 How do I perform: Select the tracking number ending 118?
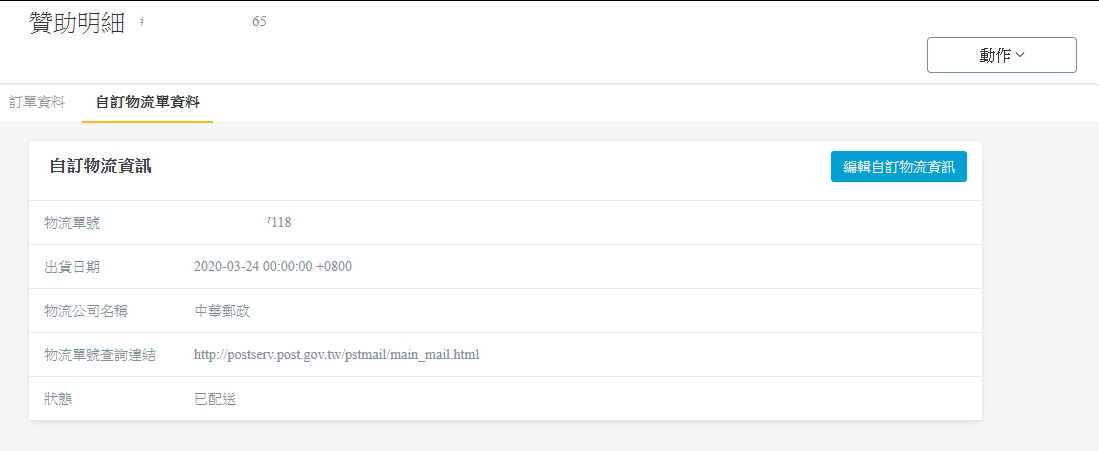pyautogui.click(x=279, y=223)
